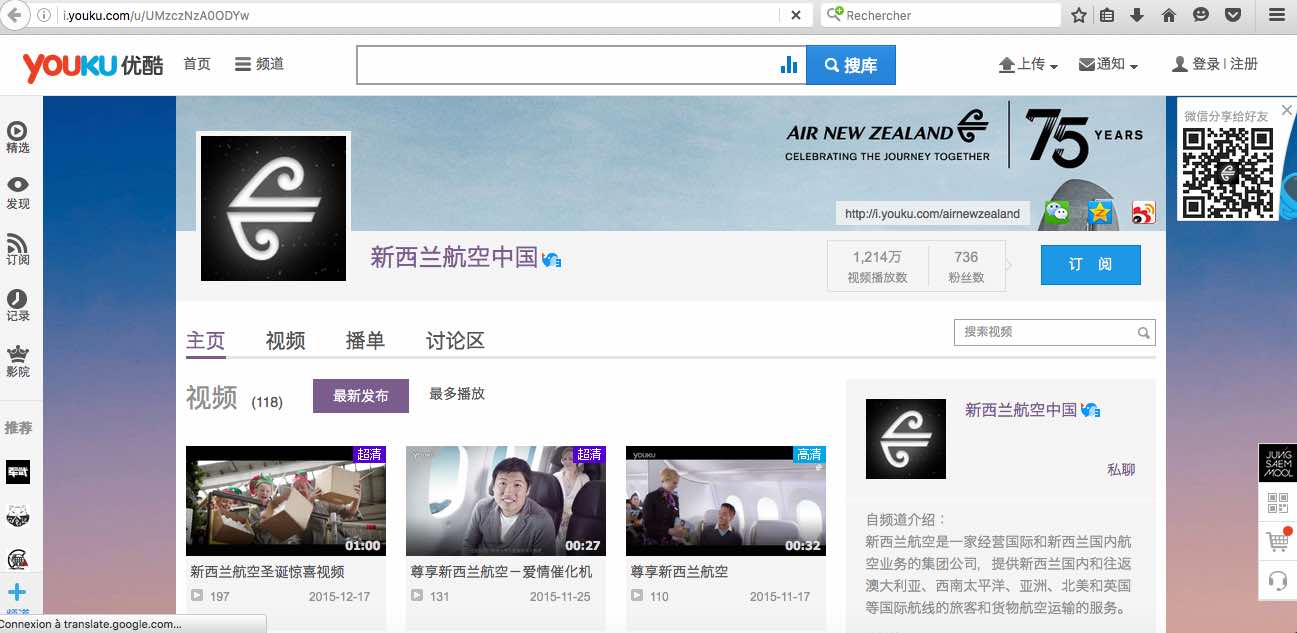Open first recommended channel icon under 推荐
1297x633 pixels.
(x=18, y=471)
